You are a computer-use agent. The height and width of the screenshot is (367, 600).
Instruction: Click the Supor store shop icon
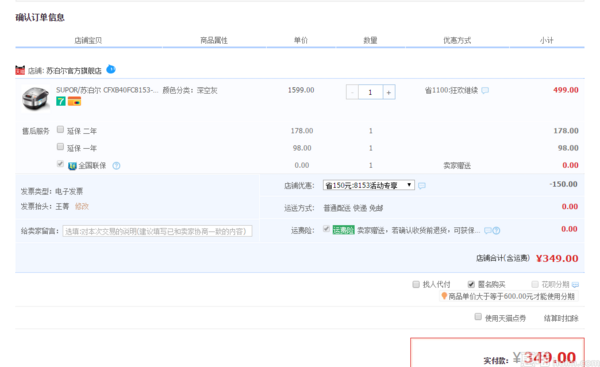click(20, 70)
